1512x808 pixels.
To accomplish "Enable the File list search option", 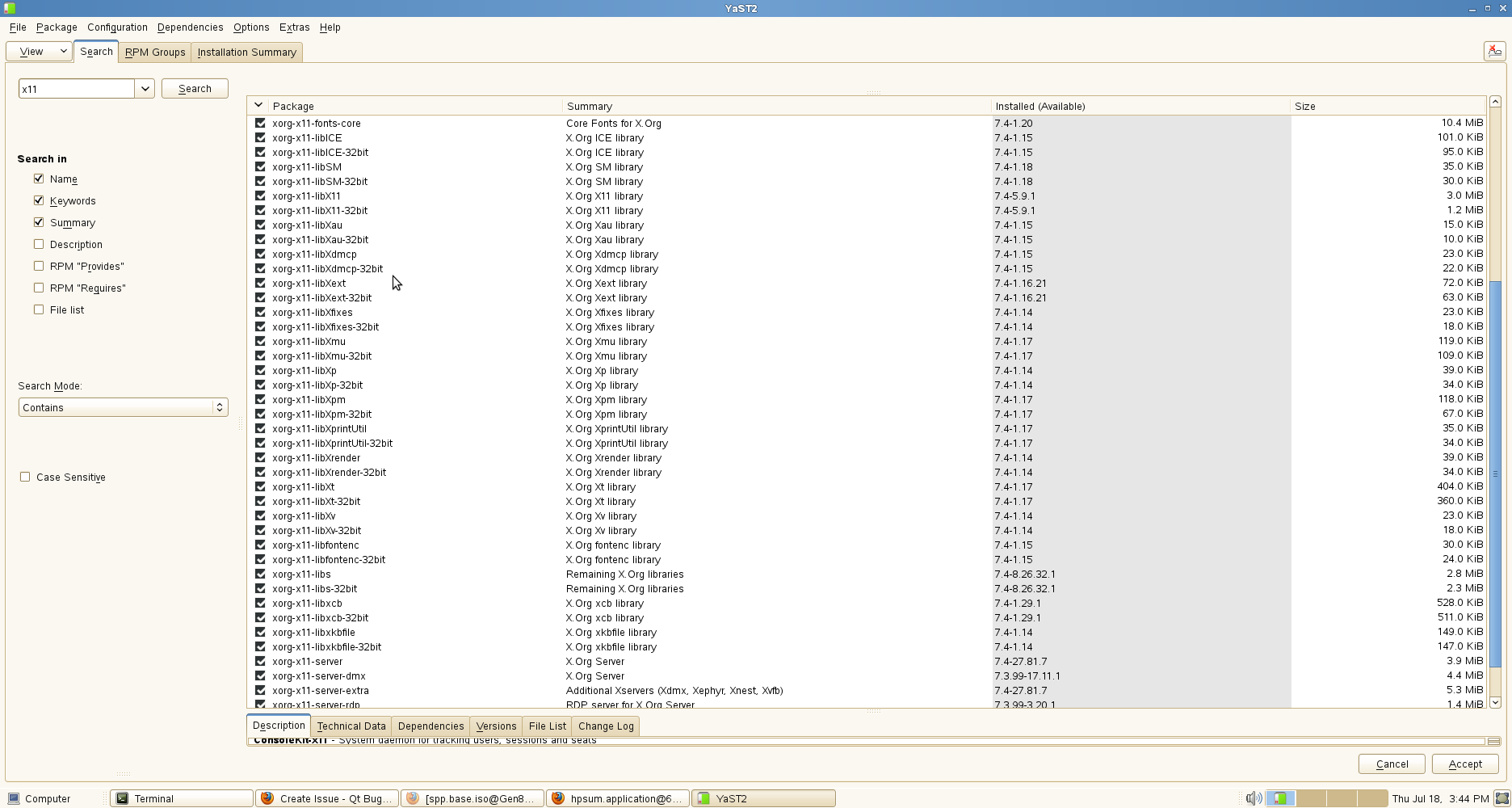I will tap(39, 309).
